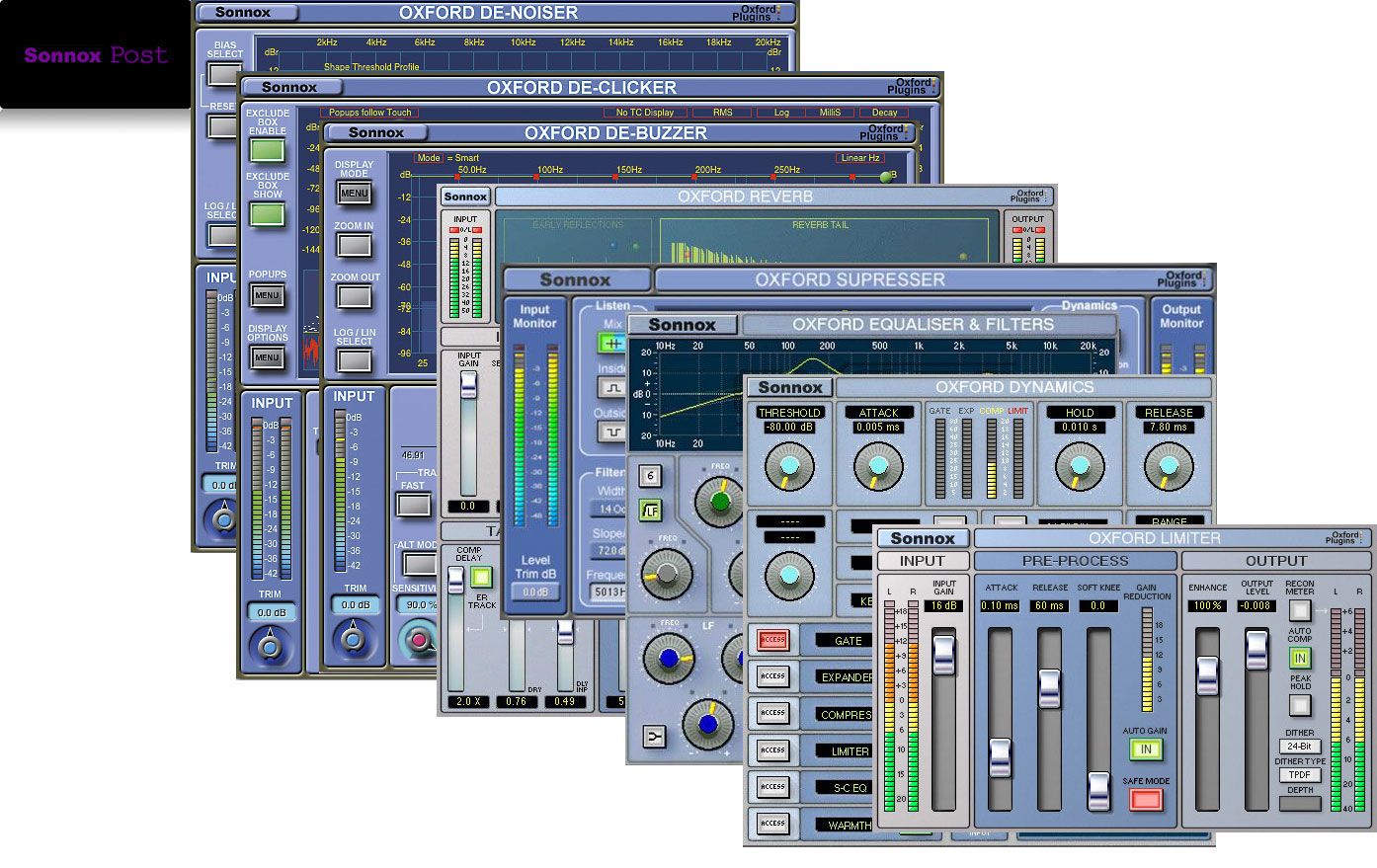
Task: Click Attack fader in Oxford Limiter
Action: coord(1001,757)
